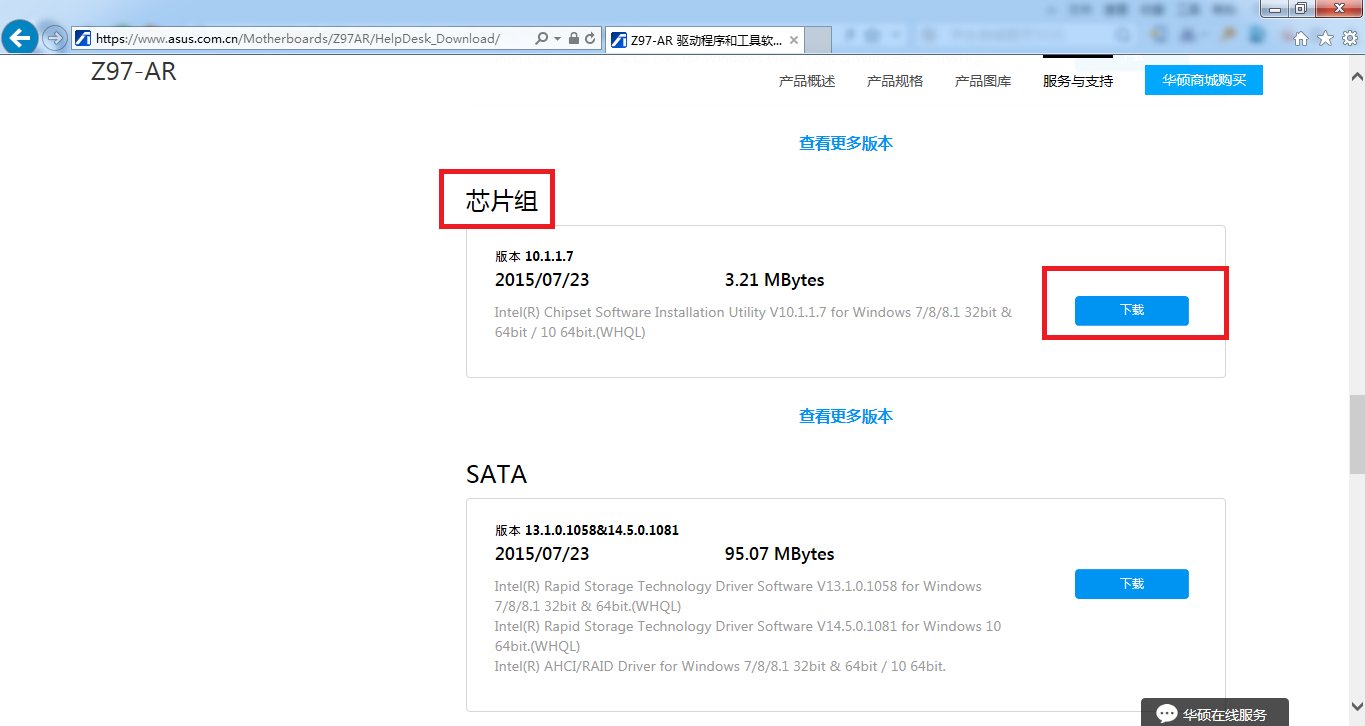1365x726 pixels.
Task: Download the SATA driver package
Action: [x=1132, y=584]
